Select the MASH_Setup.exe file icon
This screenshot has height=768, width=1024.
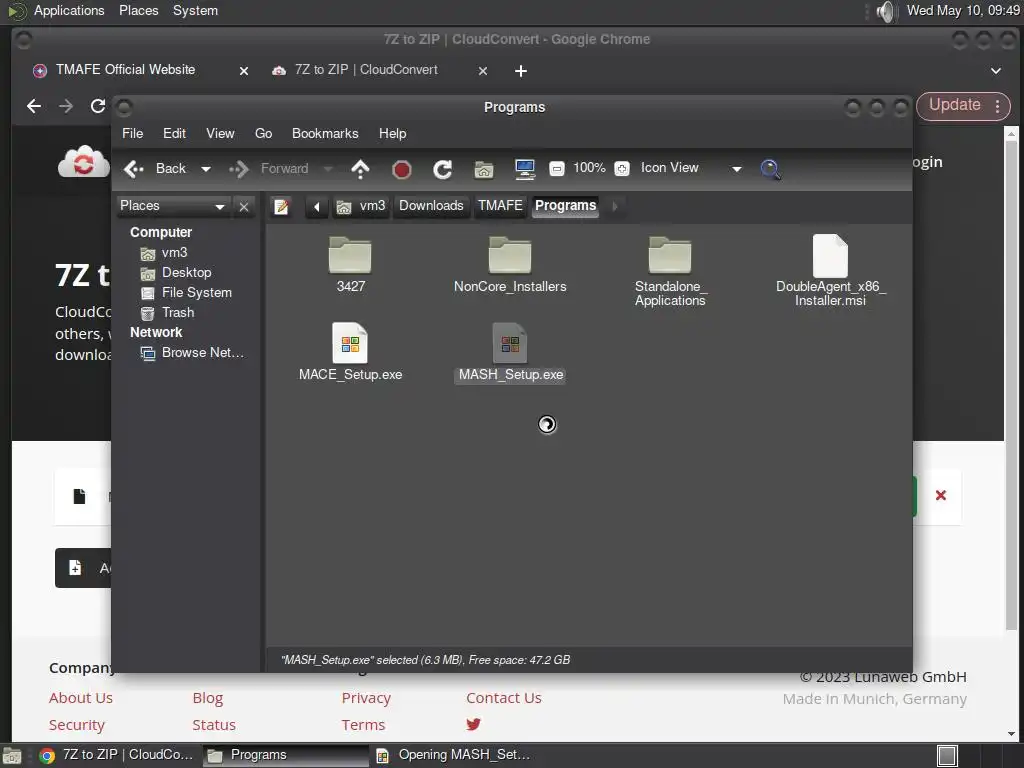coord(510,343)
